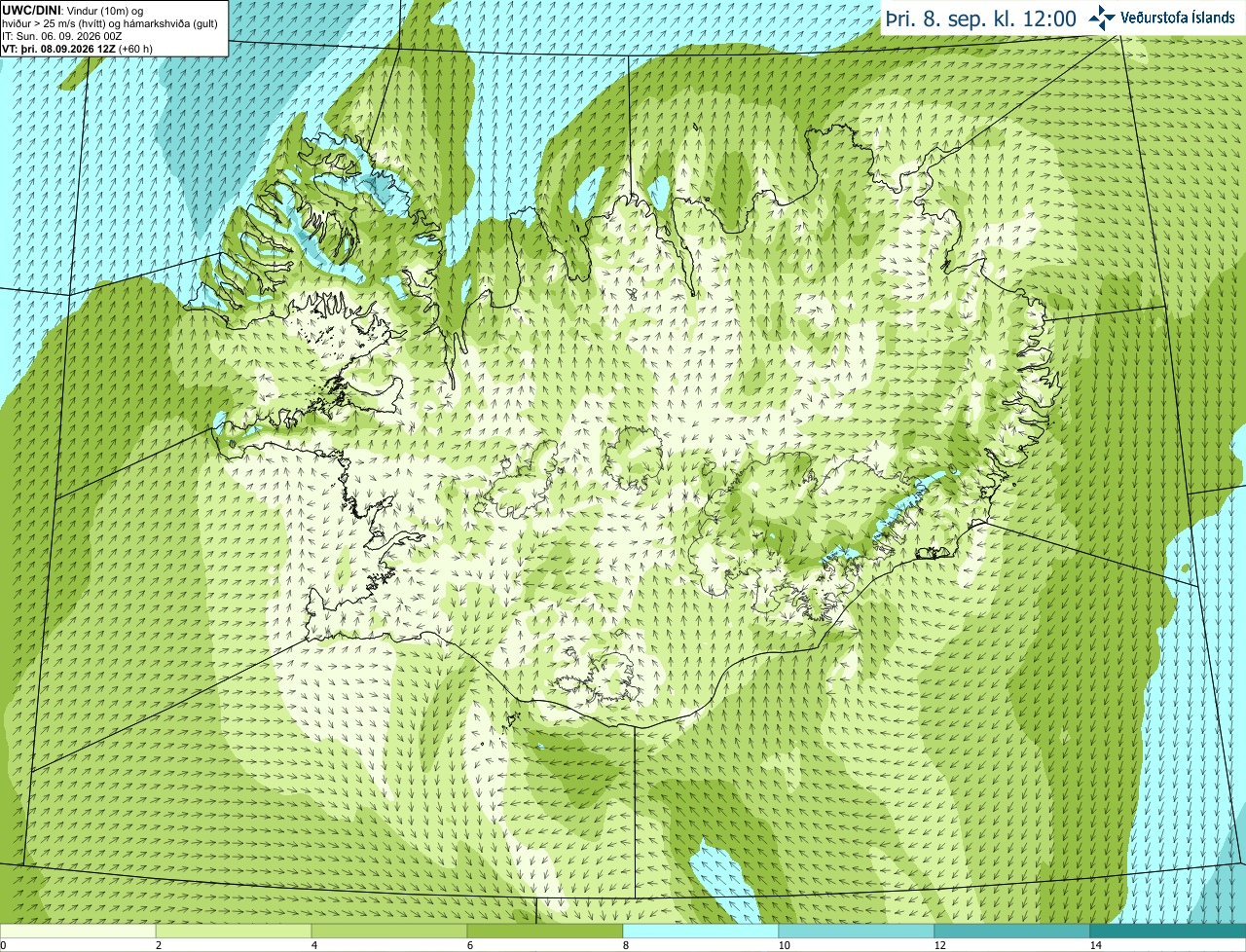Screen dimensions: 1246x952
Task: Pick the darkest teal legend segment above 14
Action: click(1168, 931)
